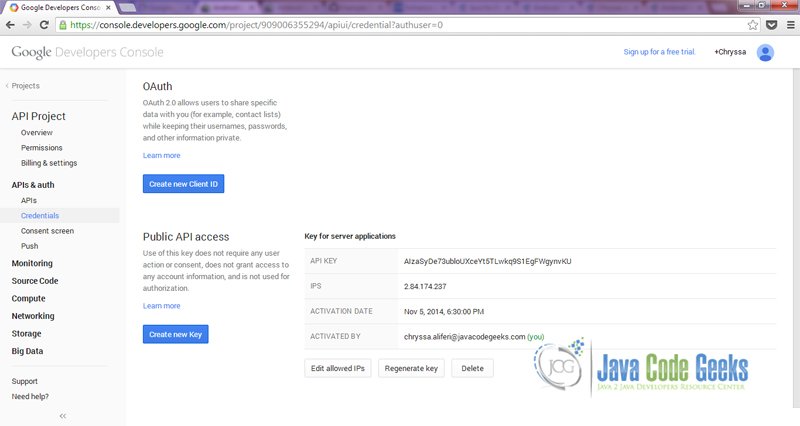This screenshot has width=800, height=426.
Task: Expand the Compute section
Action: [29, 298]
